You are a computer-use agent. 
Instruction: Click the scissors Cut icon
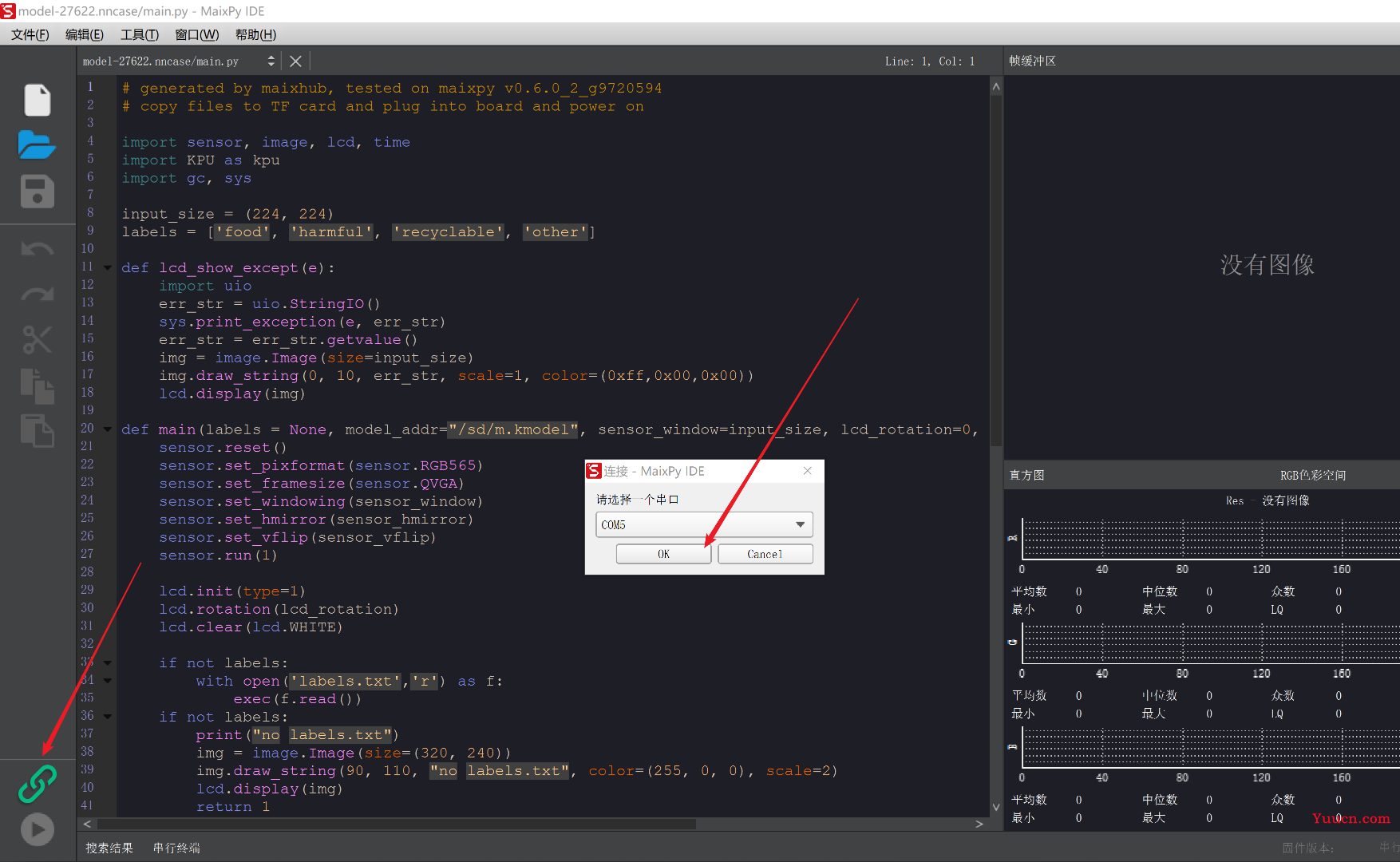coord(37,340)
